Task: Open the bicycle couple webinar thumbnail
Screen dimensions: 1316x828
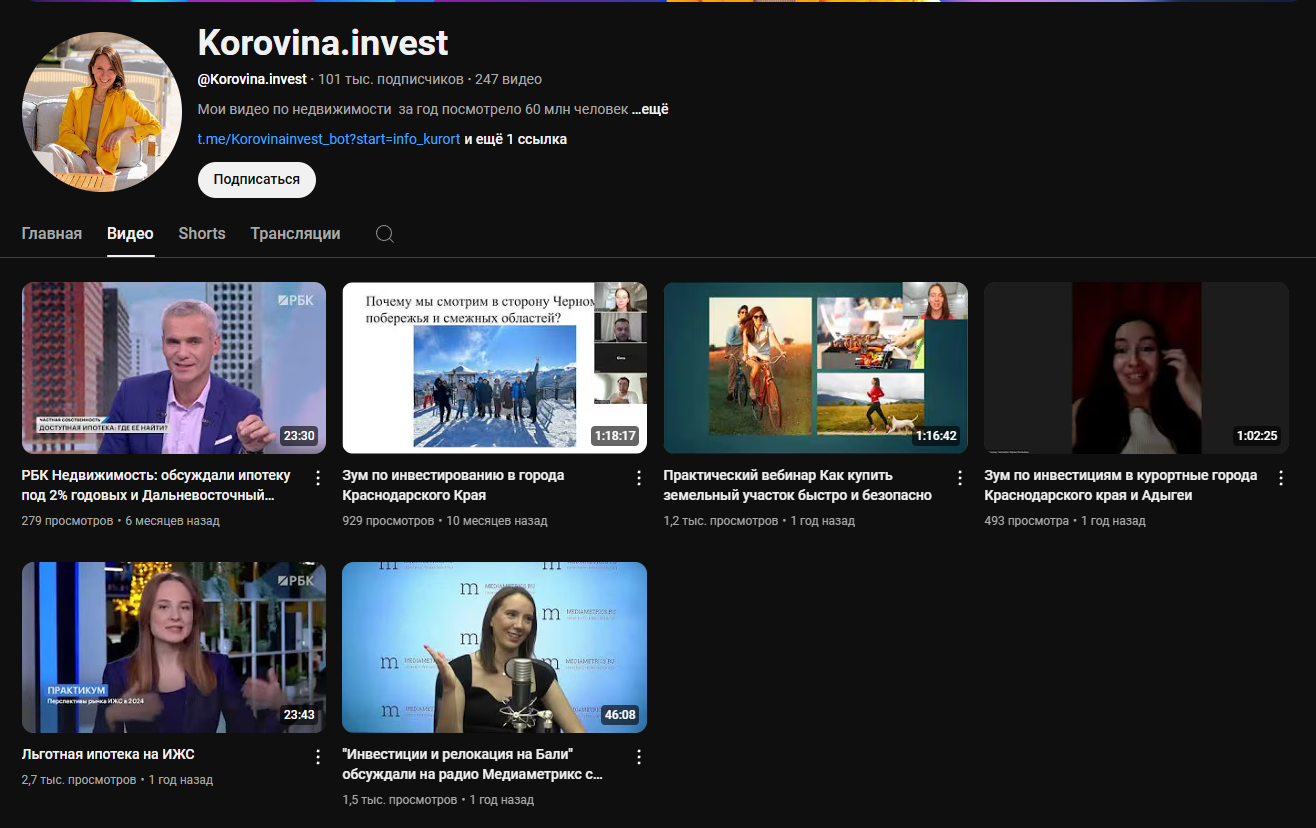Action: pyautogui.click(x=815, y=368)
